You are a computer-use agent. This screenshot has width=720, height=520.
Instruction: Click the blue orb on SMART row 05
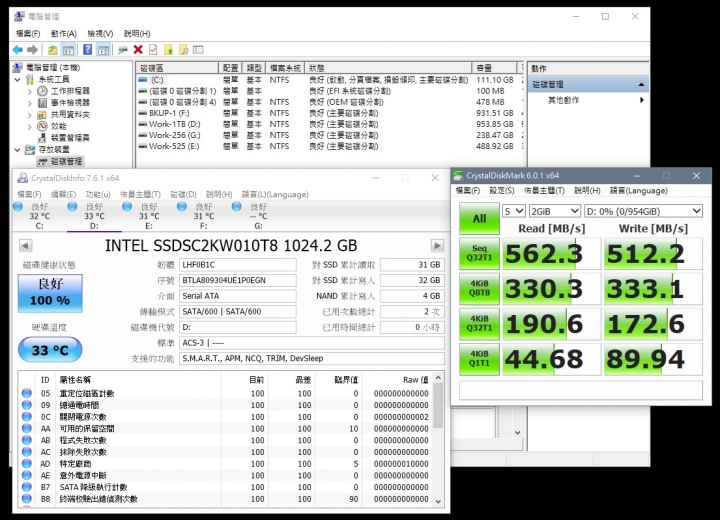point(27,393)
